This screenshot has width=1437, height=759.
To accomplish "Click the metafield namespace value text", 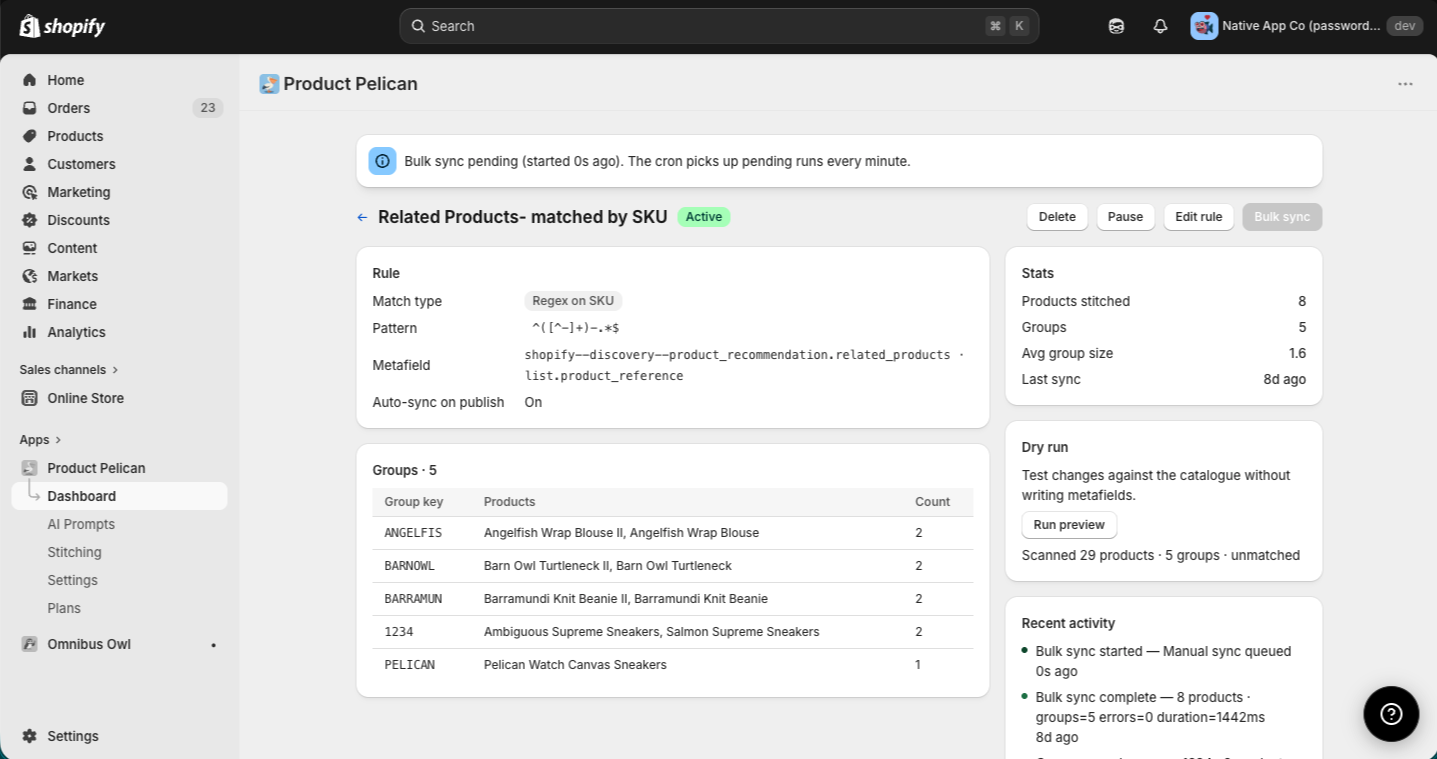I will 744,365.
